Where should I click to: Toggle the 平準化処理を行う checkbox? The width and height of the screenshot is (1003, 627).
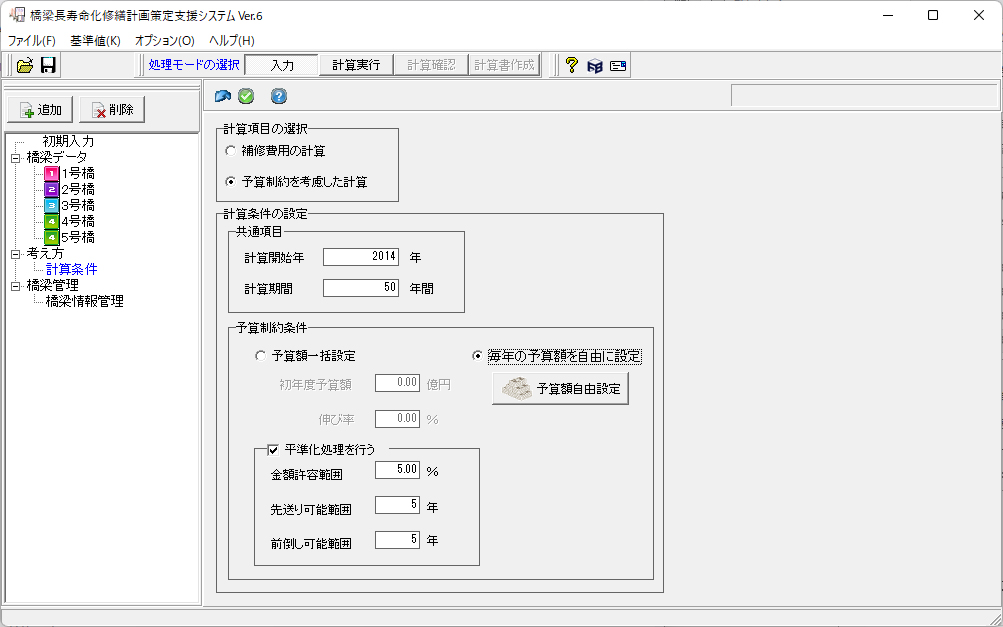[x=273, y=450]
